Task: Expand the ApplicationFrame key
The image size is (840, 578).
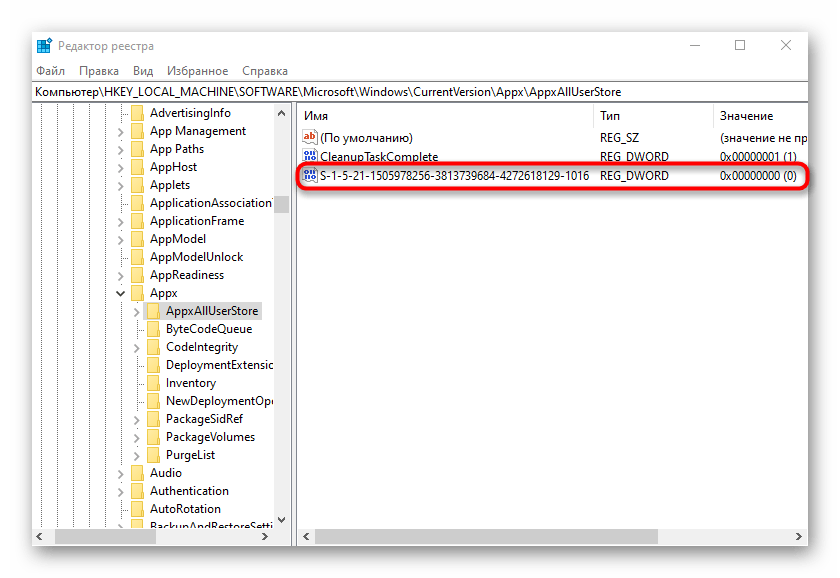Action: pos(121,222)
